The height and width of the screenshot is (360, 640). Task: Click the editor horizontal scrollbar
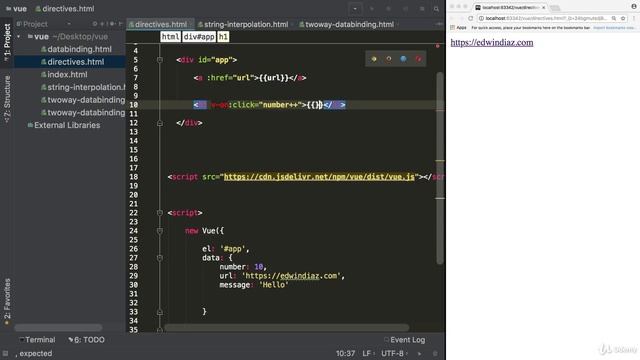(287, 327)
